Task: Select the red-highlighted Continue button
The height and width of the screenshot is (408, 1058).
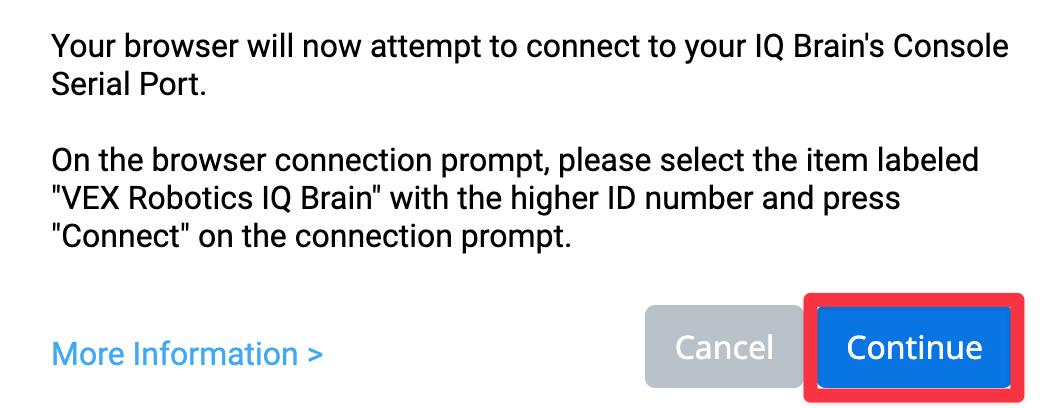Action: pyautogui.click(x=913, y=347)
